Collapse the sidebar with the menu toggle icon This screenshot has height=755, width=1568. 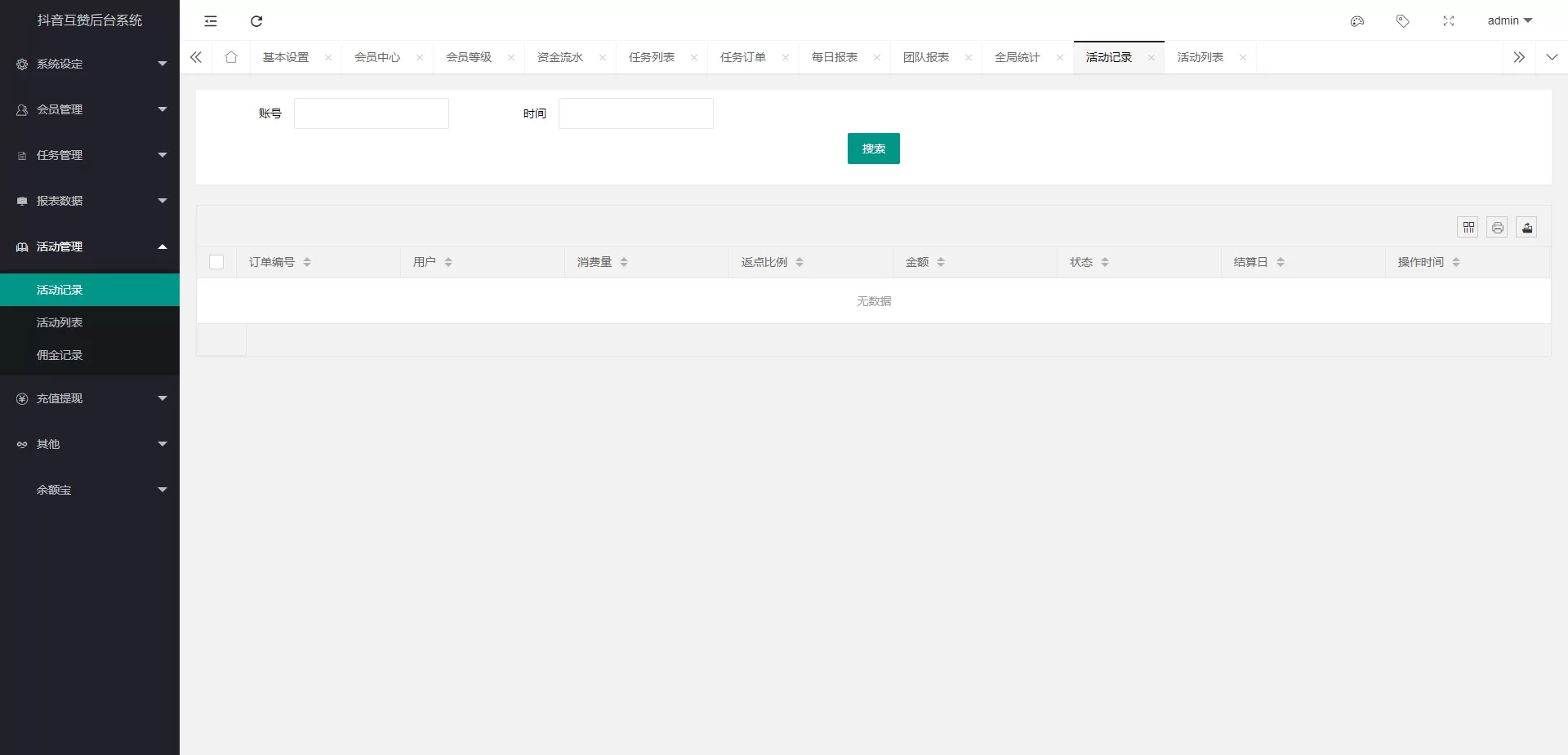point(211,21)
